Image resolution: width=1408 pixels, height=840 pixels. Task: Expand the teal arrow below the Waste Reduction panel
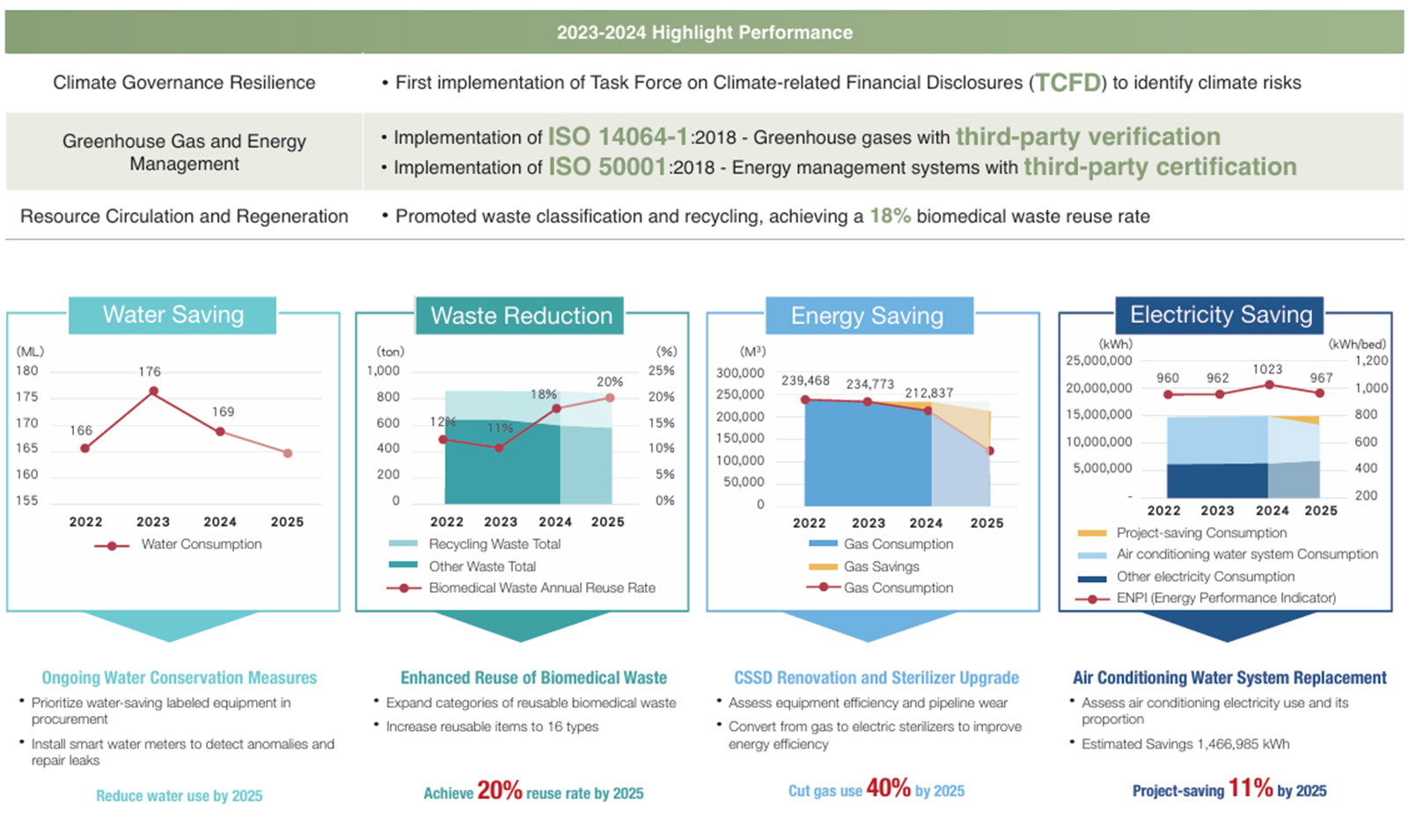(x=521, y=626)
